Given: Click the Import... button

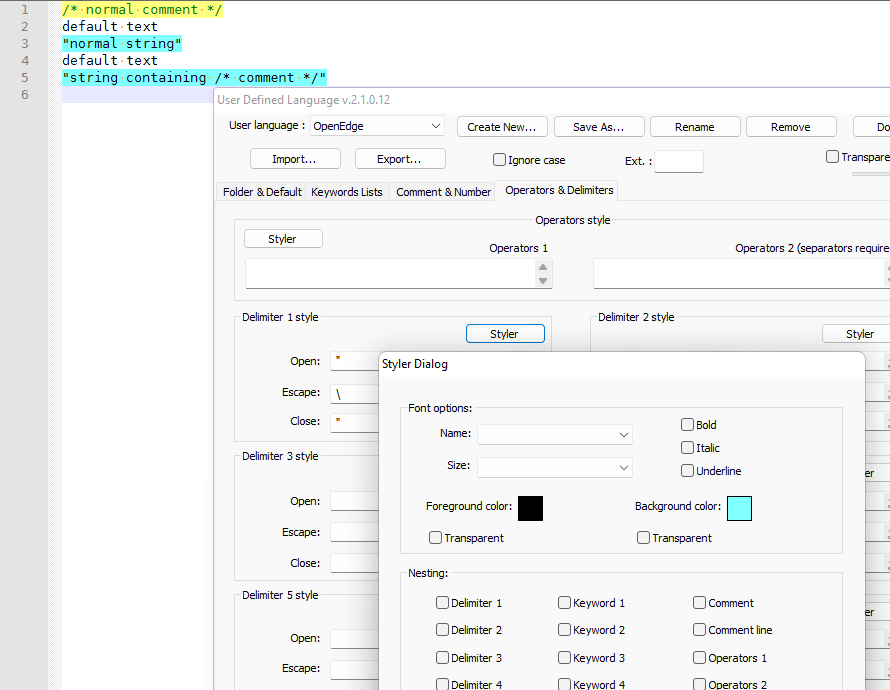Looking at the screenshot, I should pyautogui.click(x=295, y=159).
